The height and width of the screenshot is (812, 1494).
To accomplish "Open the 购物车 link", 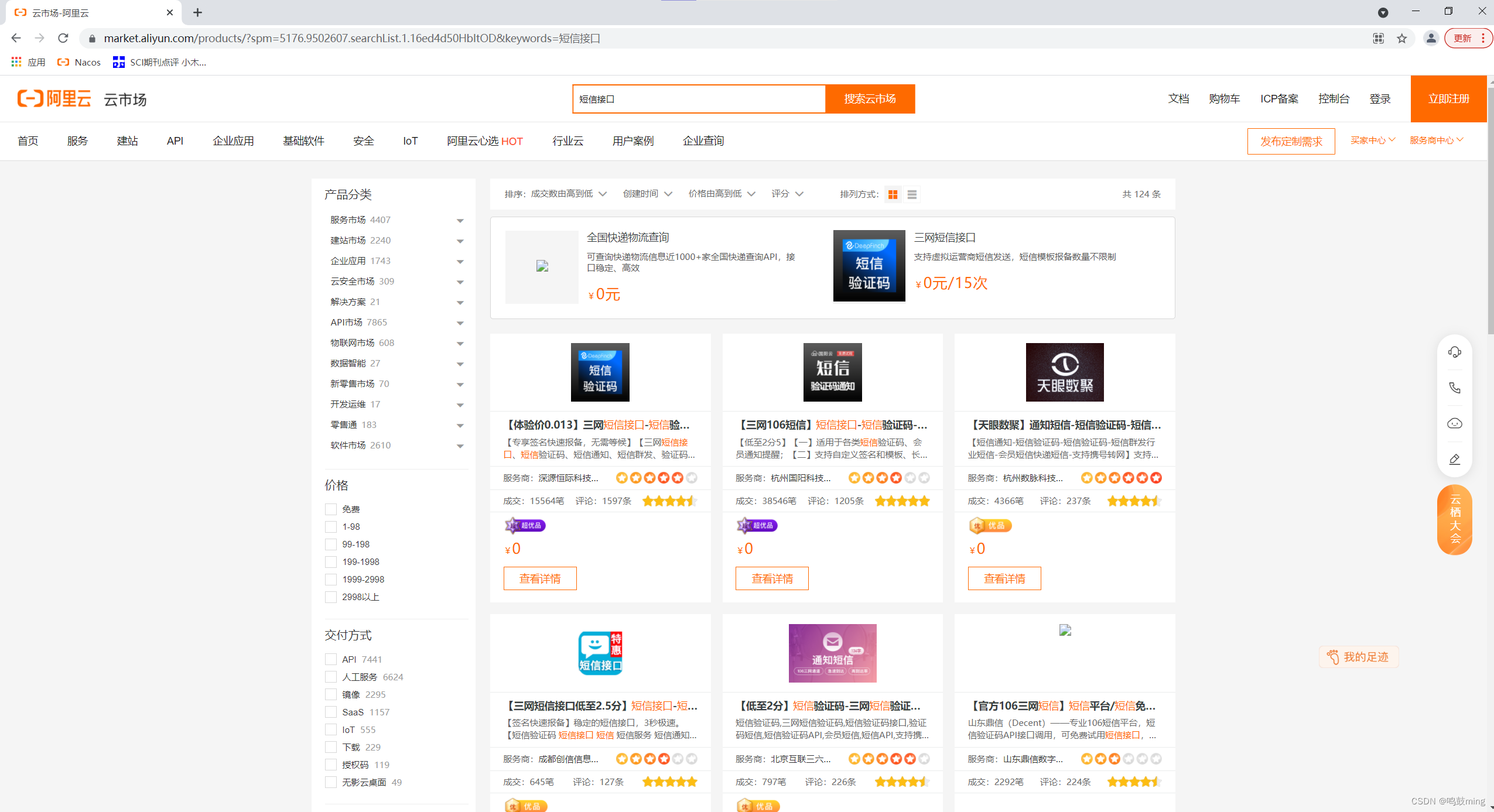I will point(1224,98).
